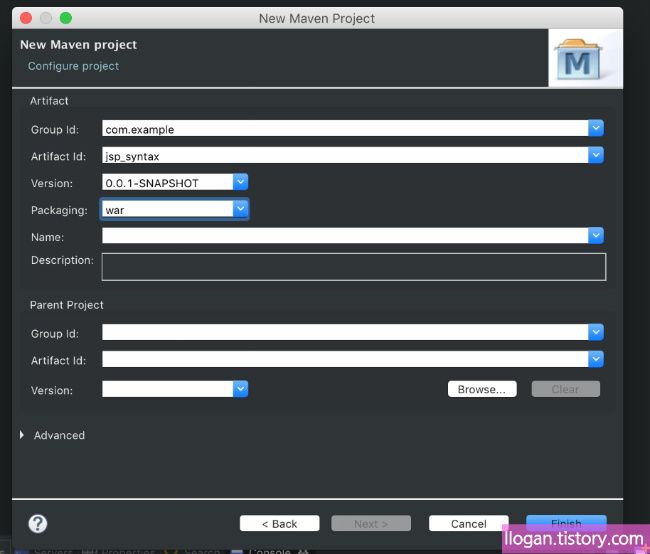Open Parent Project Version dropdown arrow
The height and width of the screenshot is (554, 650).
pyautogui.click(x=240, y=389)
